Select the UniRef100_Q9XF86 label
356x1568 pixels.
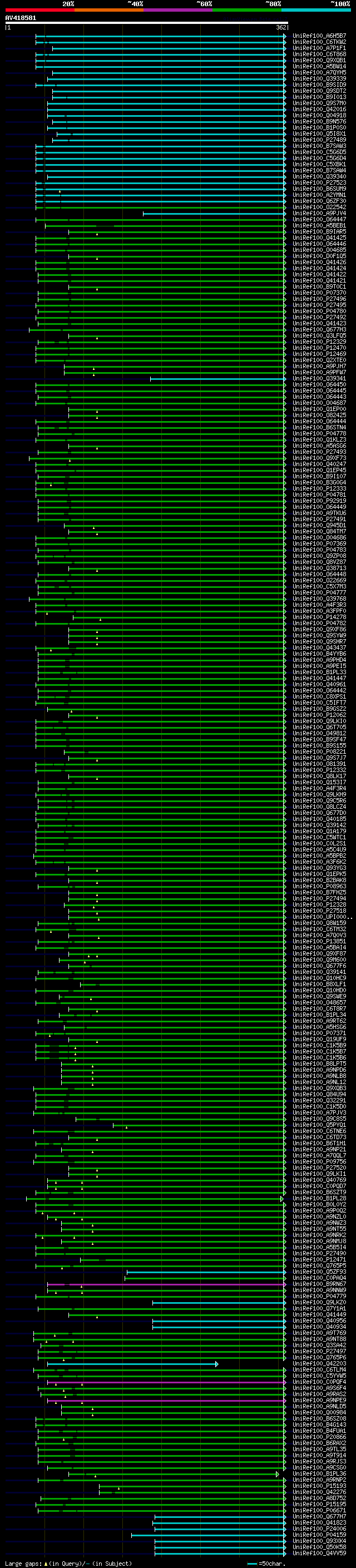click(319, 629)
